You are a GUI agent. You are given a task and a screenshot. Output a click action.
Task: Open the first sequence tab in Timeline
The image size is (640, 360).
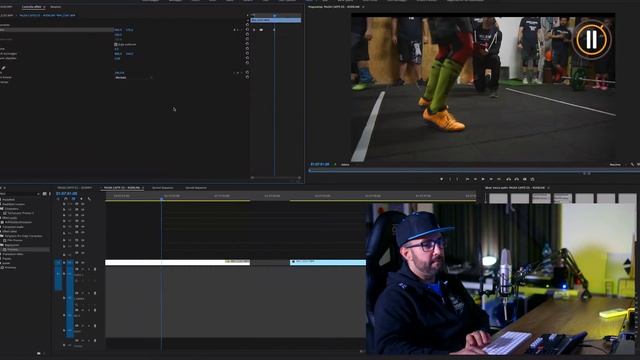75,188
